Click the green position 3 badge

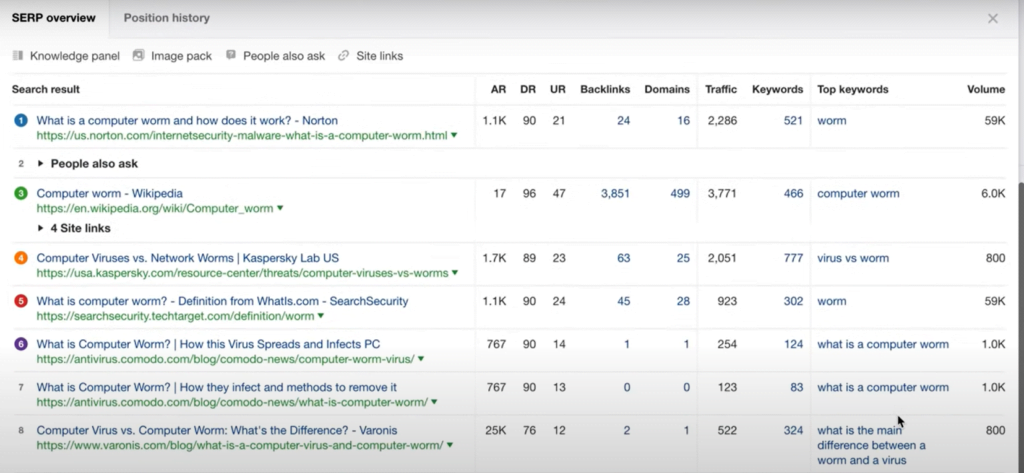[21, 193]
